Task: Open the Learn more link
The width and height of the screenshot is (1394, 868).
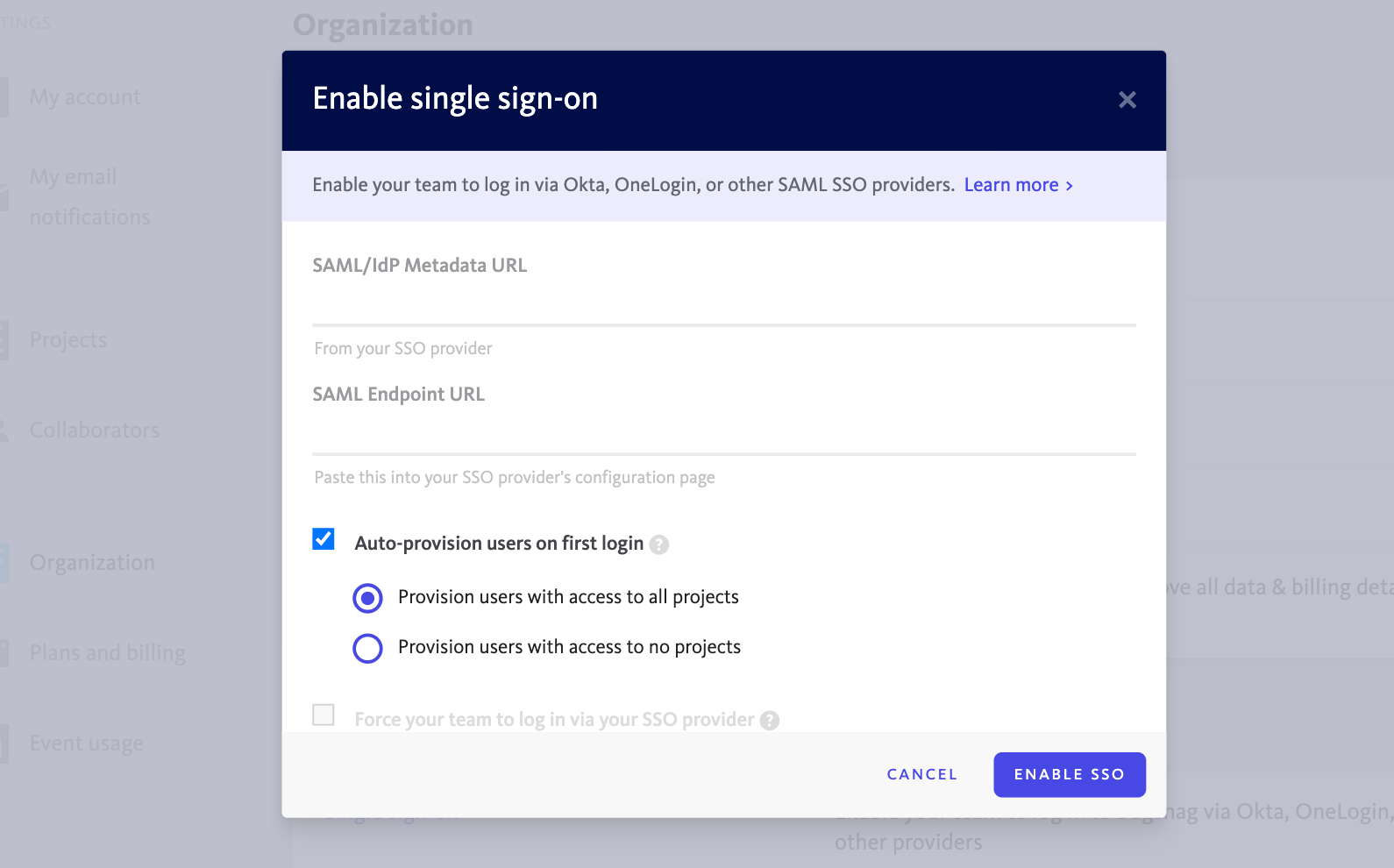Action: click(x=1012, y=185)
